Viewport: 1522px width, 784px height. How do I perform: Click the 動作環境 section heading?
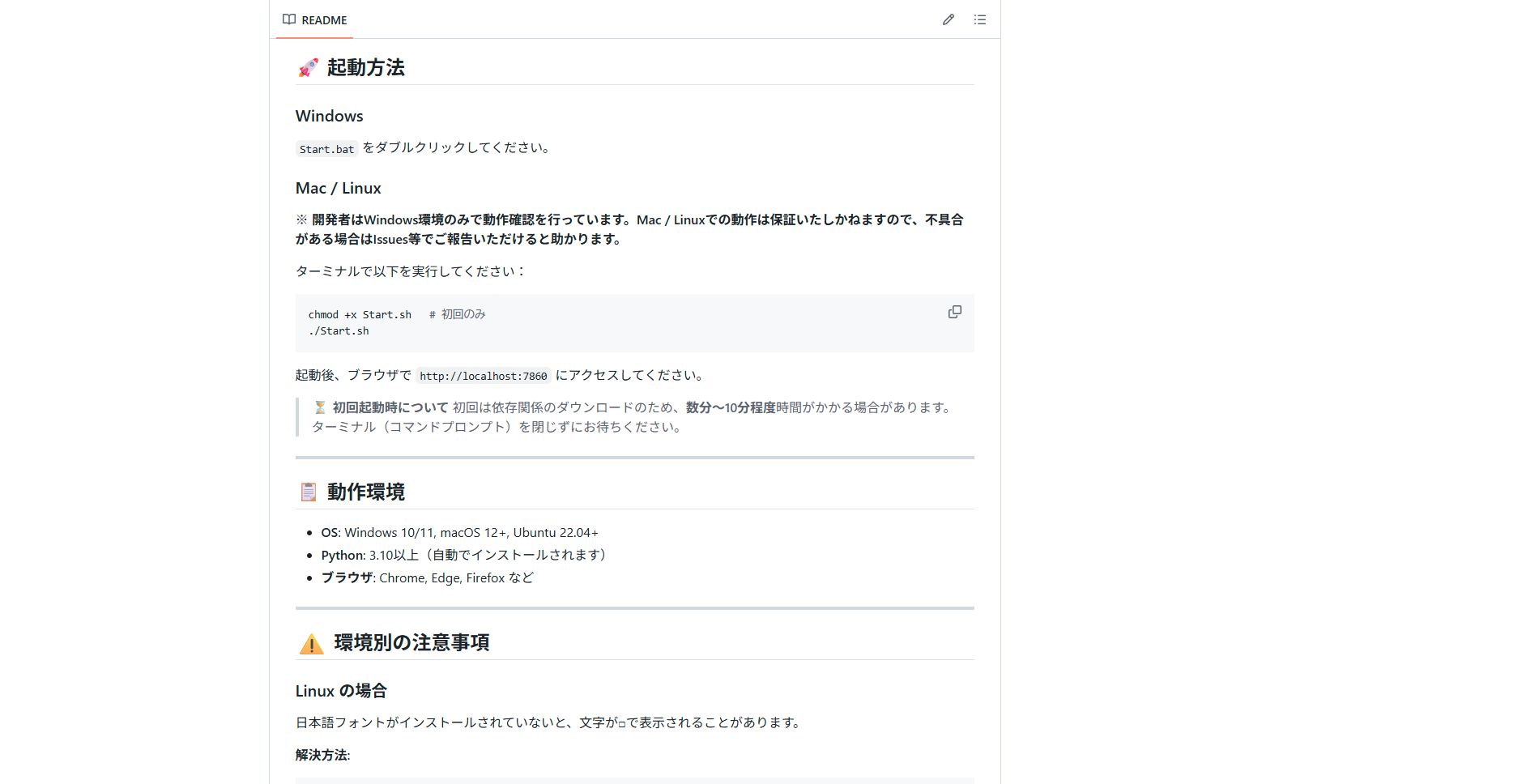pyautogui.click(x=365, y=492)
